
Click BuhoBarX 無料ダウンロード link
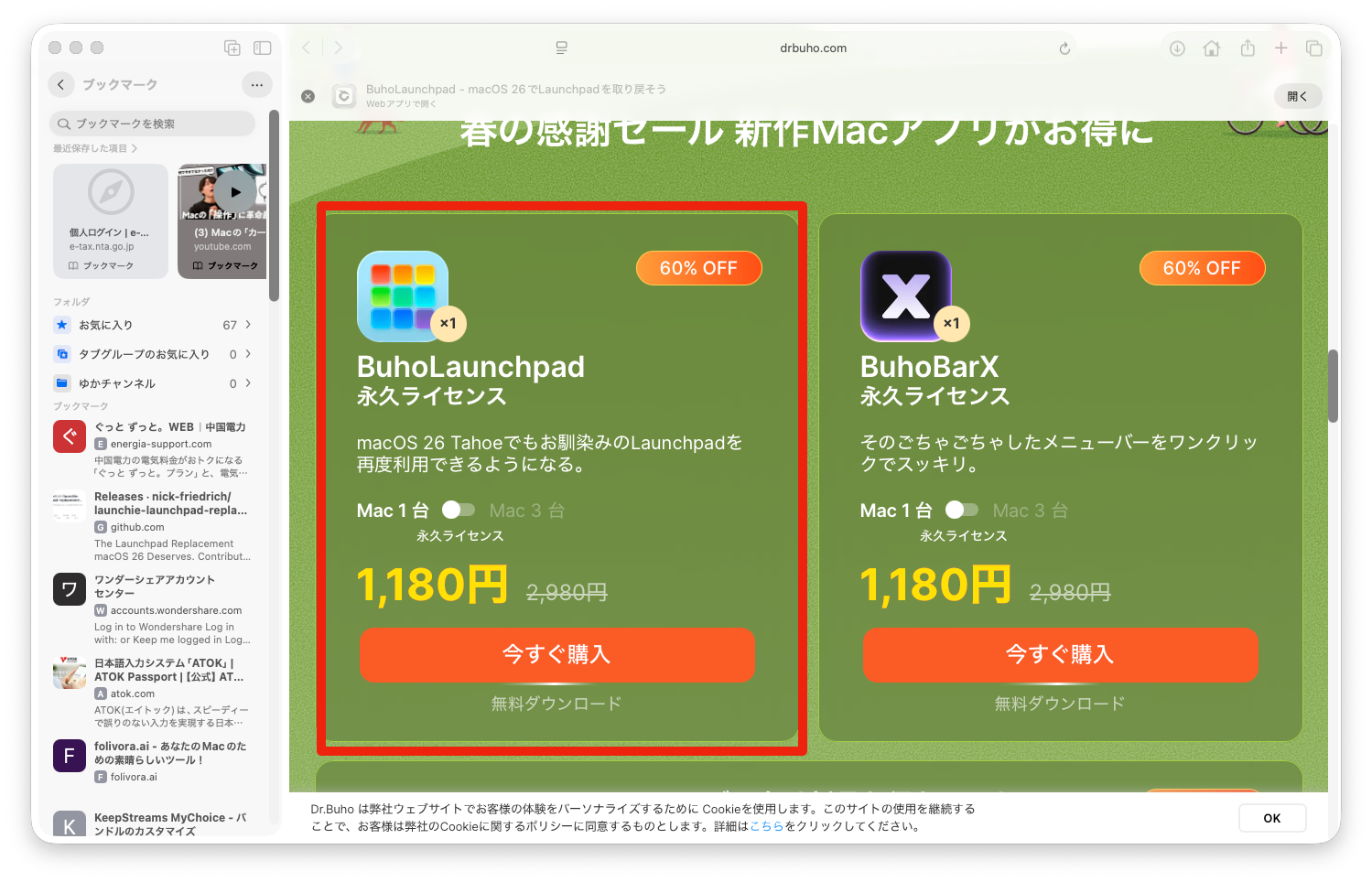point(1060,704)
